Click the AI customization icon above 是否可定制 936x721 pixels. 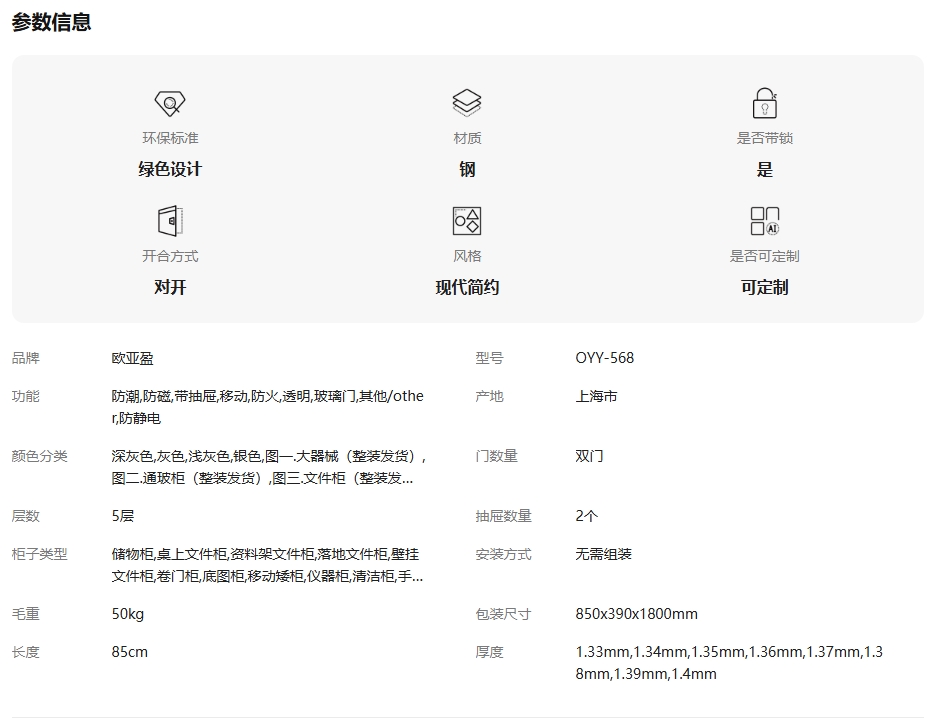764,221
